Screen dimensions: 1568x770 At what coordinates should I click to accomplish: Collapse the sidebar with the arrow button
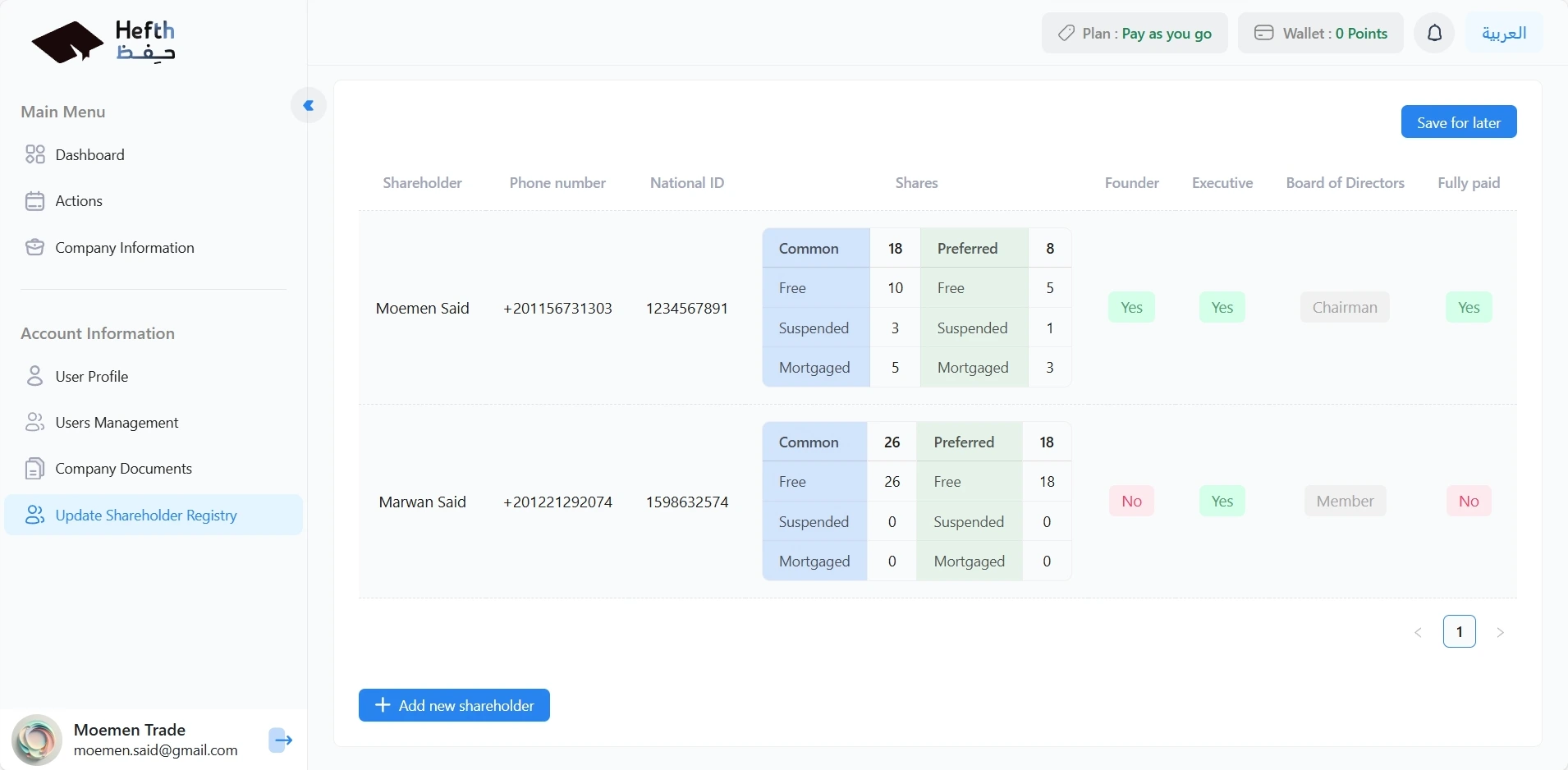[309, 105]
